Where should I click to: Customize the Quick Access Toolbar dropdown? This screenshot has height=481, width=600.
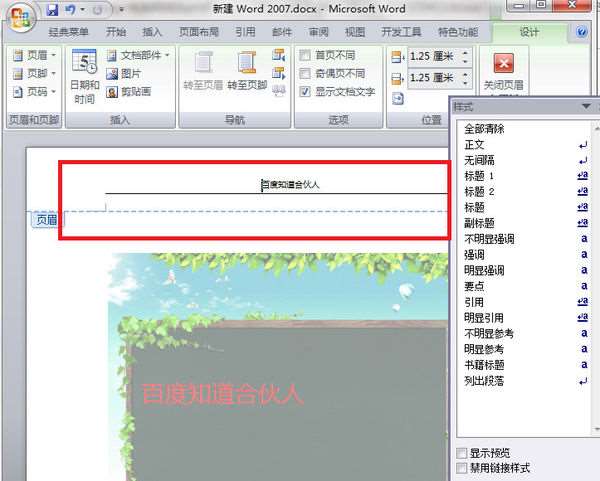[121, 10]
